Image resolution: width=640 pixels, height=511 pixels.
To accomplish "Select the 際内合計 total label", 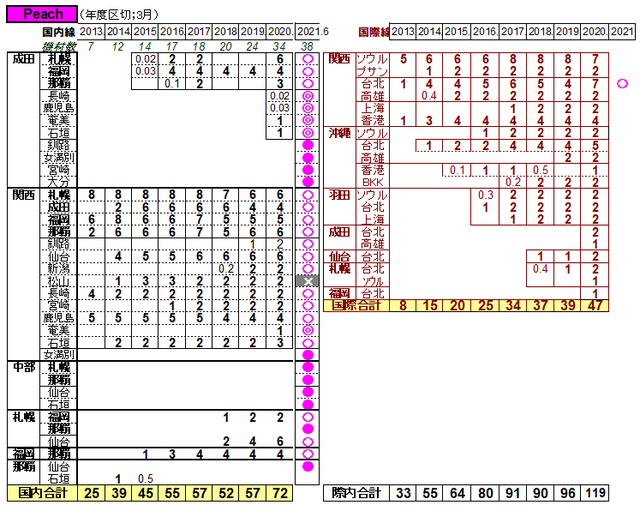I will pyautogui.click(x=356, y=493).
